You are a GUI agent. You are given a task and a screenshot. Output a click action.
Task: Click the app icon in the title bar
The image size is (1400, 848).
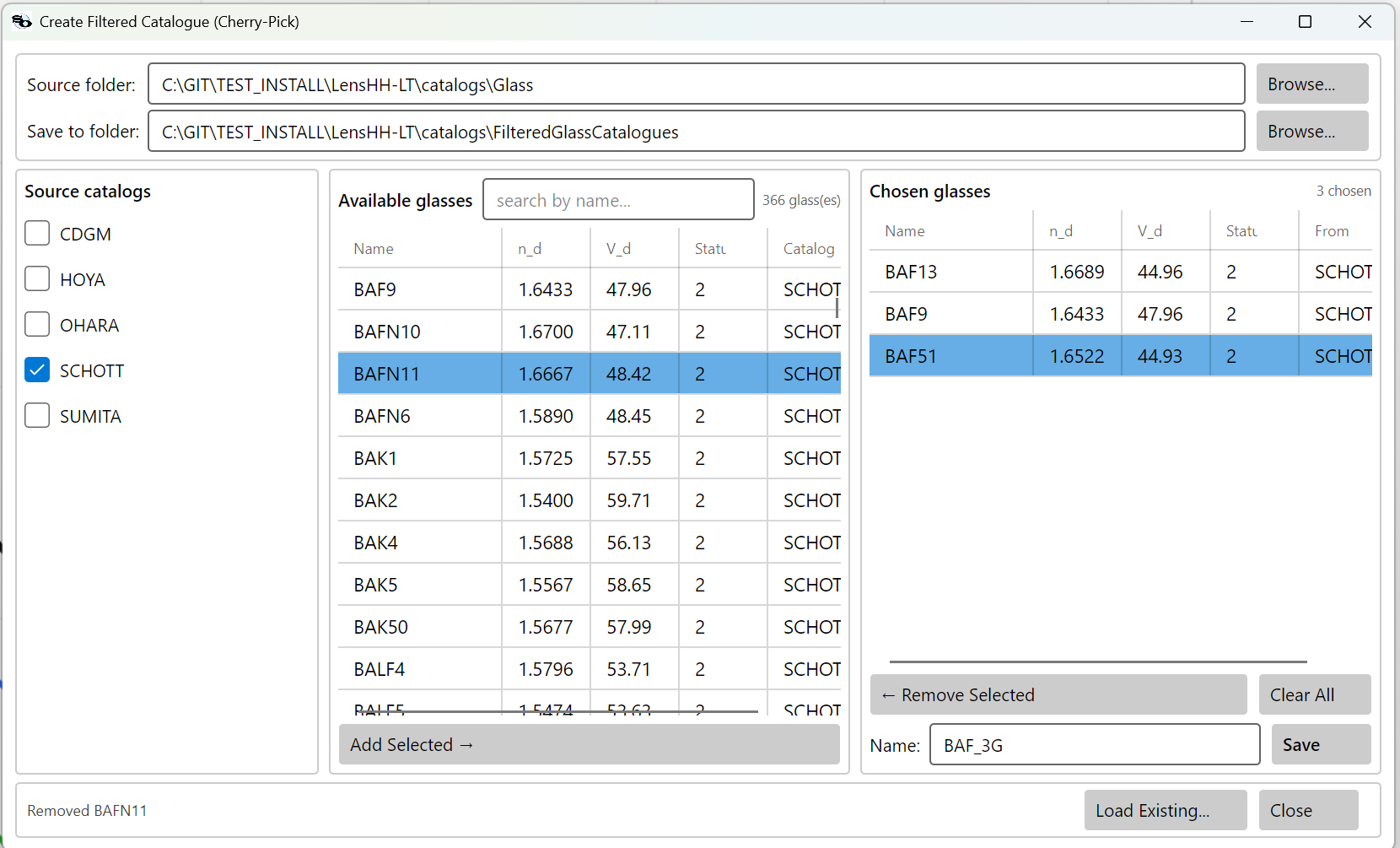(x=22, y=21)
